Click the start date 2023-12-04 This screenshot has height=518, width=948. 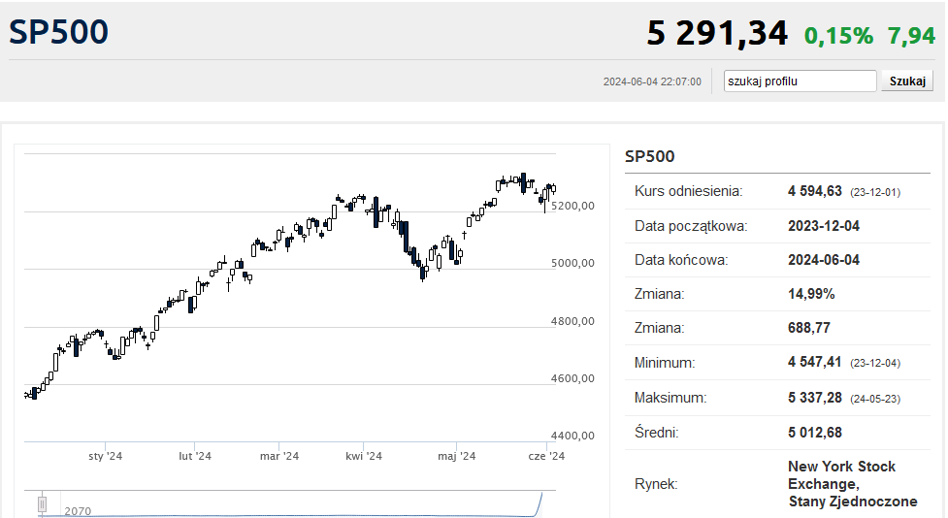tap(823, 226)
